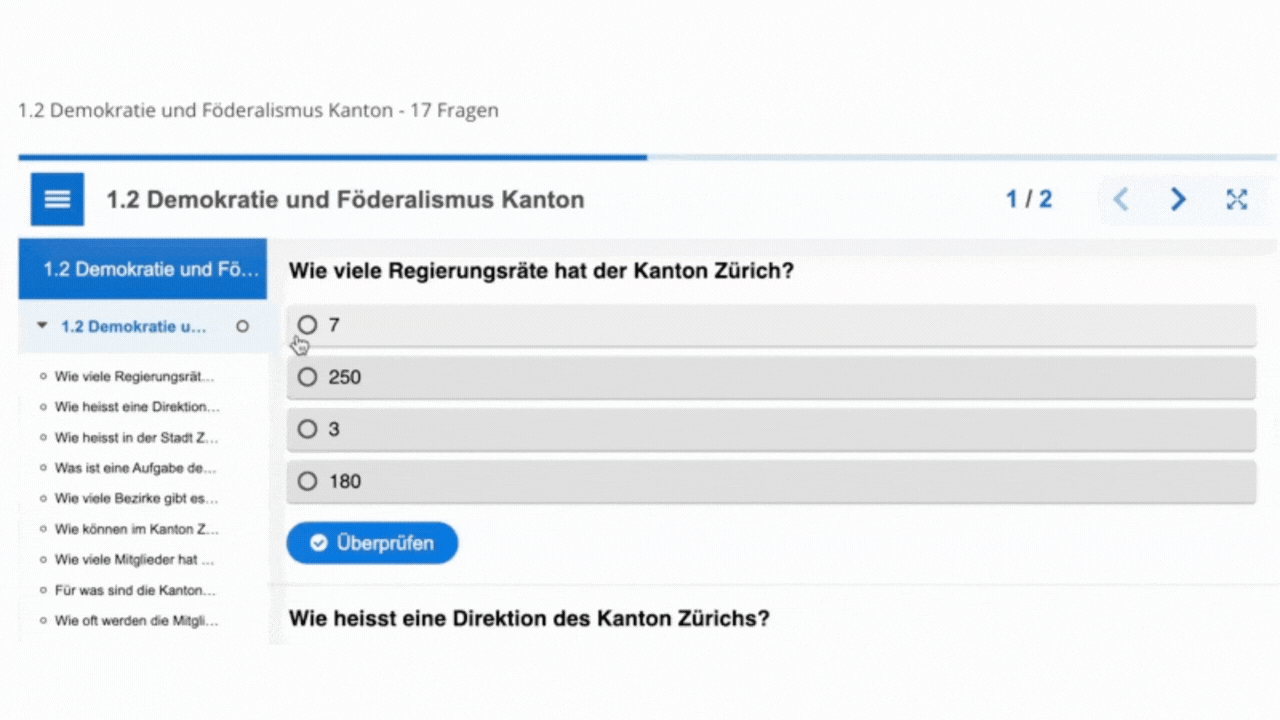This screenshot has height=720, width=1280.
Task: Click the 1 / 2 page indicator
Action: (1028, 200)
